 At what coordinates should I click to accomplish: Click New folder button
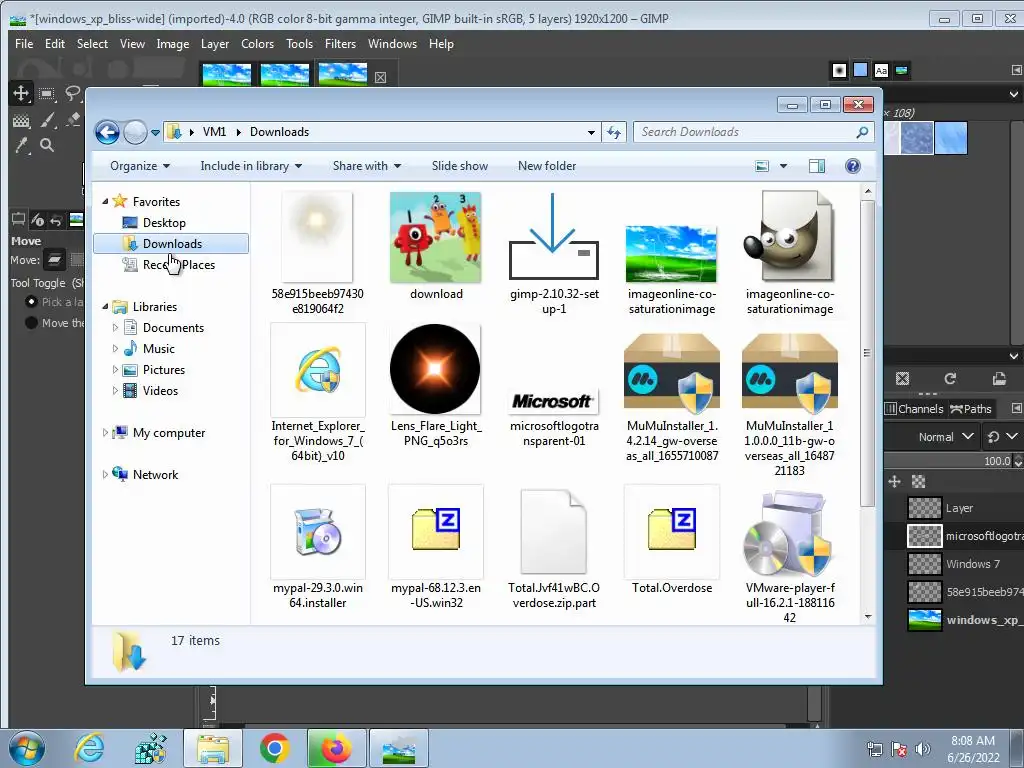click(547, 166)
